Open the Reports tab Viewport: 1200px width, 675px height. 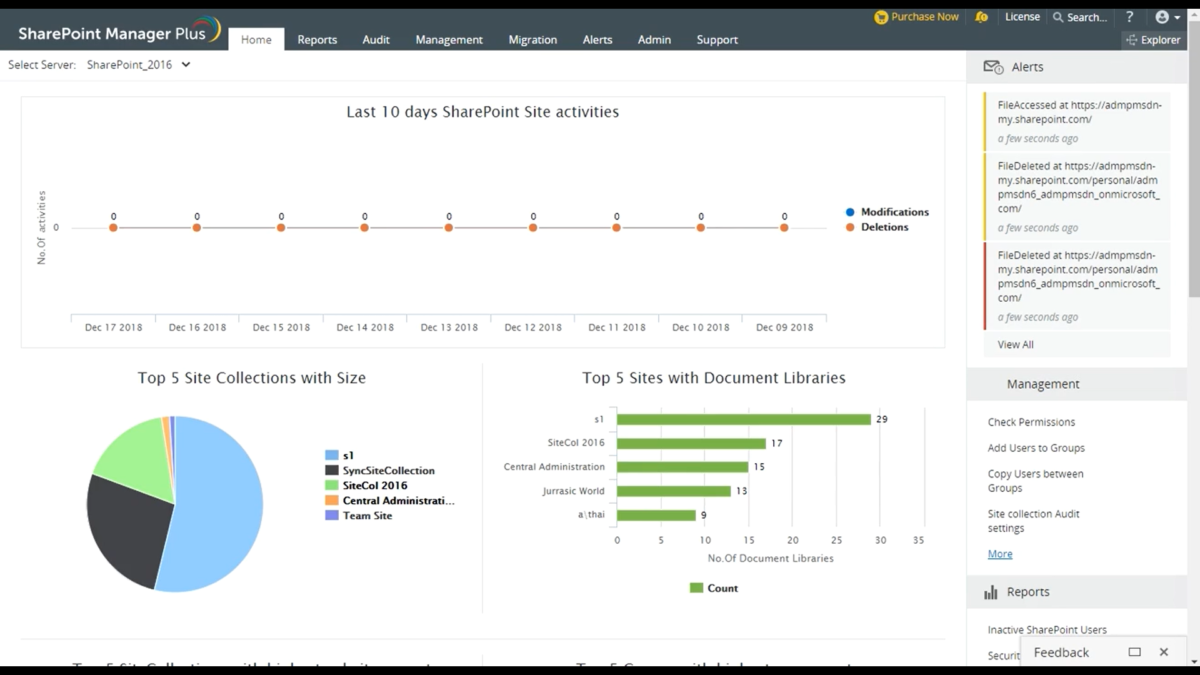click(317, 39)
